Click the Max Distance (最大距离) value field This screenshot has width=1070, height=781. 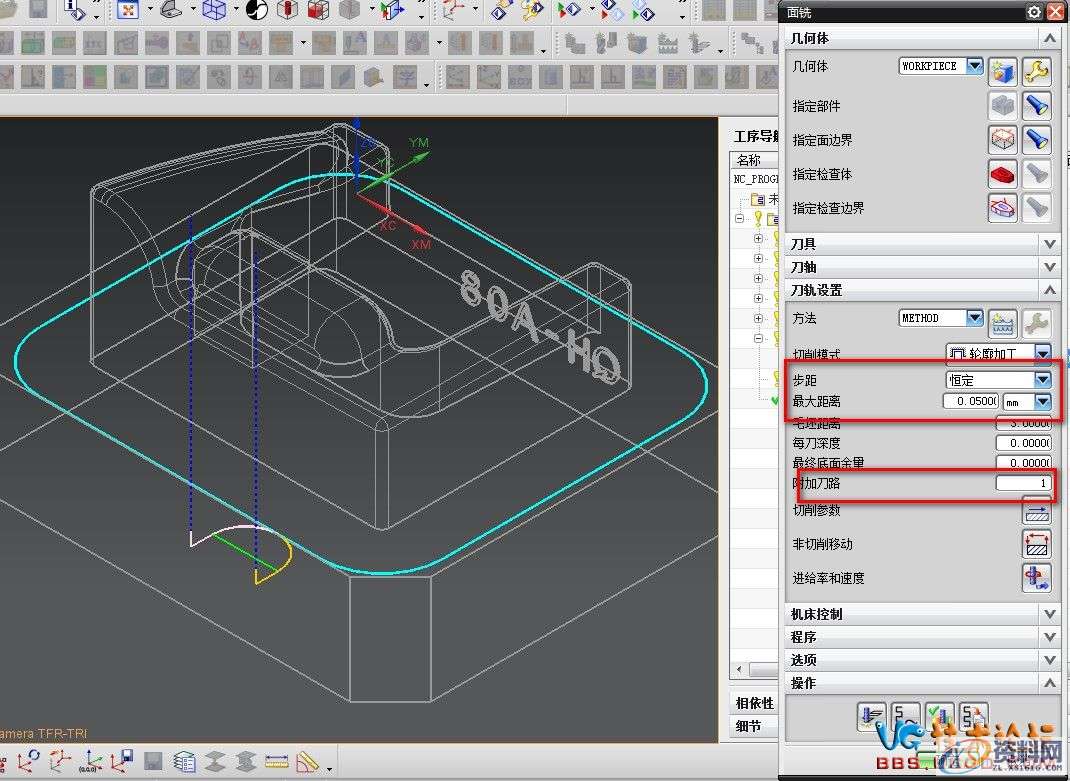(x=970, y=401)
